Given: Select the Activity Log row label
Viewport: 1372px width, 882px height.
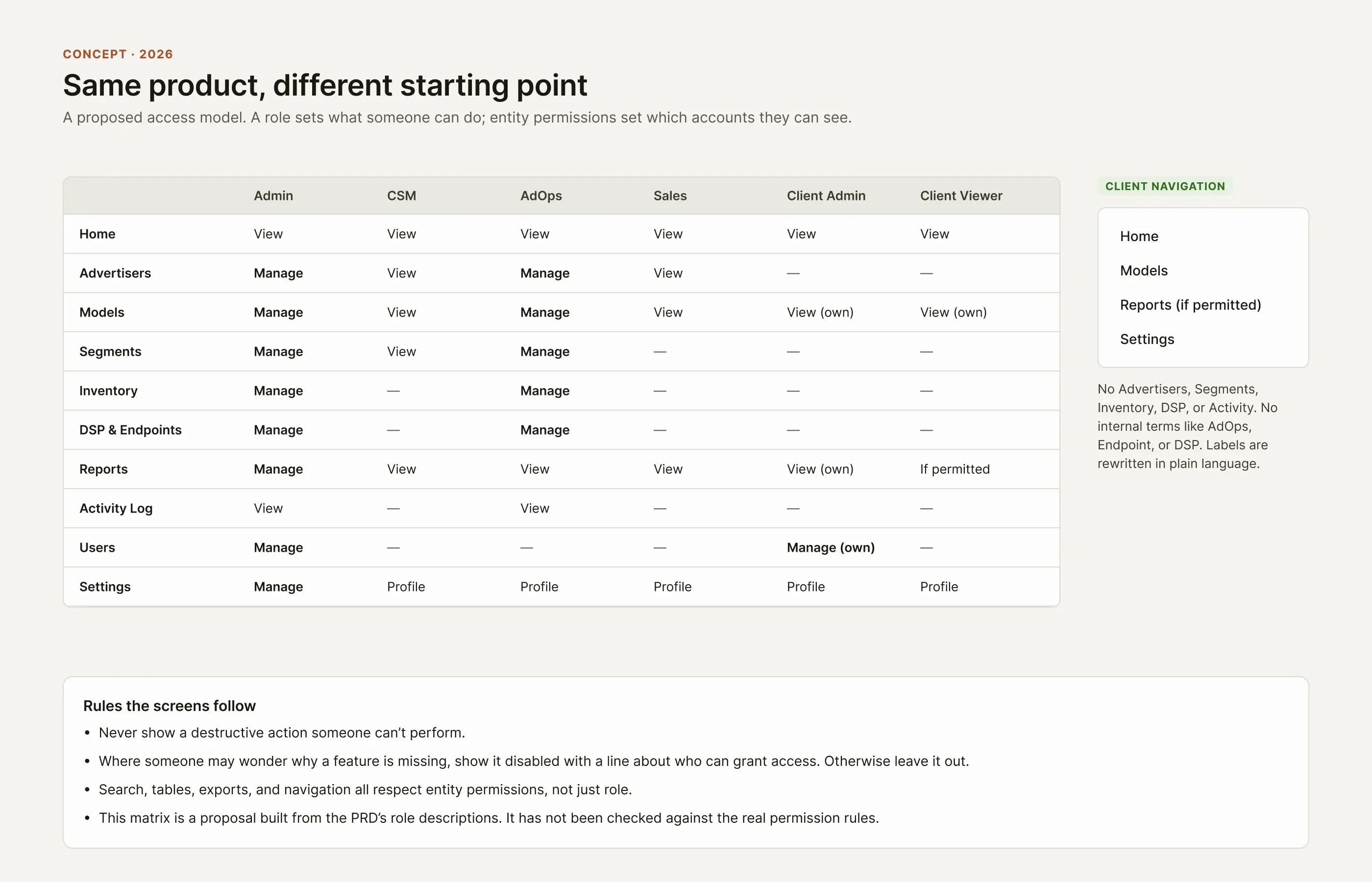Looking at the screenshot, I should (x=116, y=508).
